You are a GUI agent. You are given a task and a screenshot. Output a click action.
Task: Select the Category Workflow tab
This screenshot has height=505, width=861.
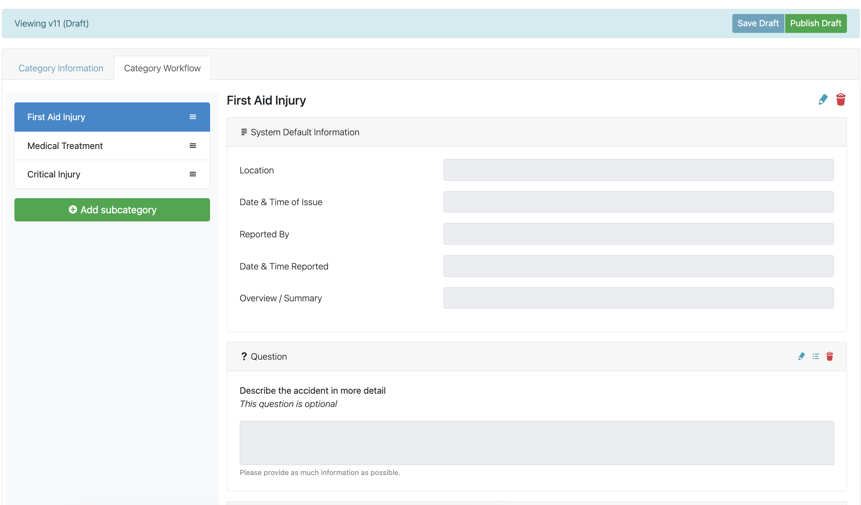[x=162, y=68]
